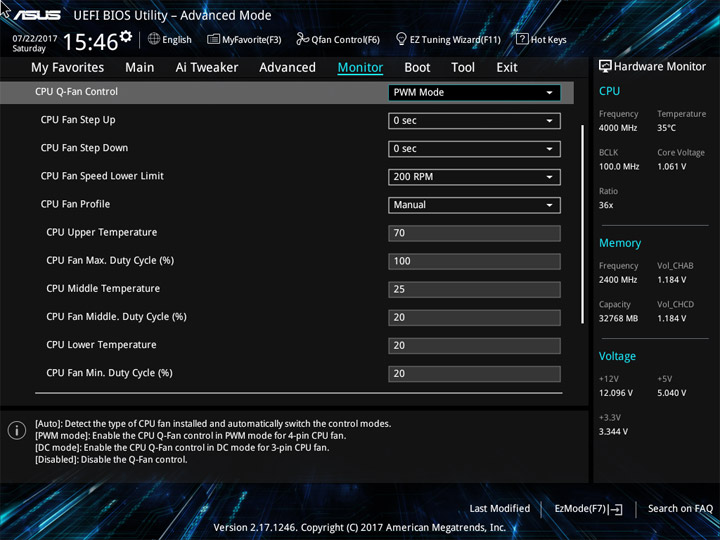Select the CPU Fan Profile label

(x=75, y=204)
